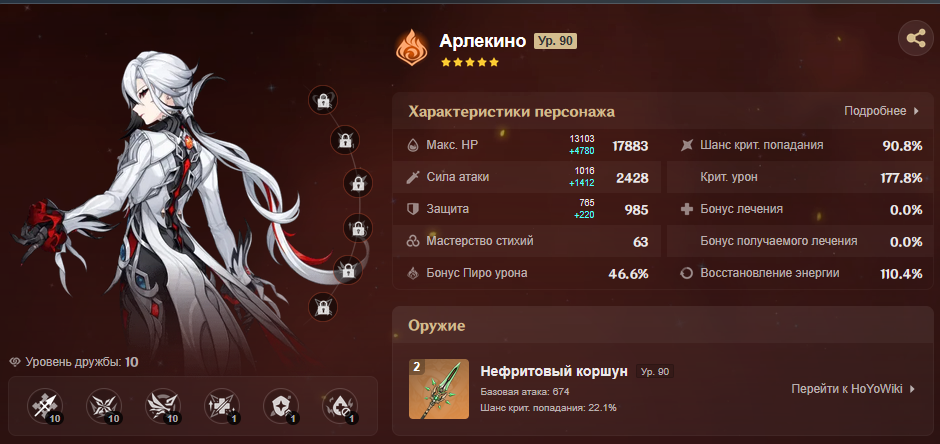Image resolution: width=940 pixels, height=444 pixels.
Task: Open the third talent icon, the level 10 burst
Action: (163, 406)
